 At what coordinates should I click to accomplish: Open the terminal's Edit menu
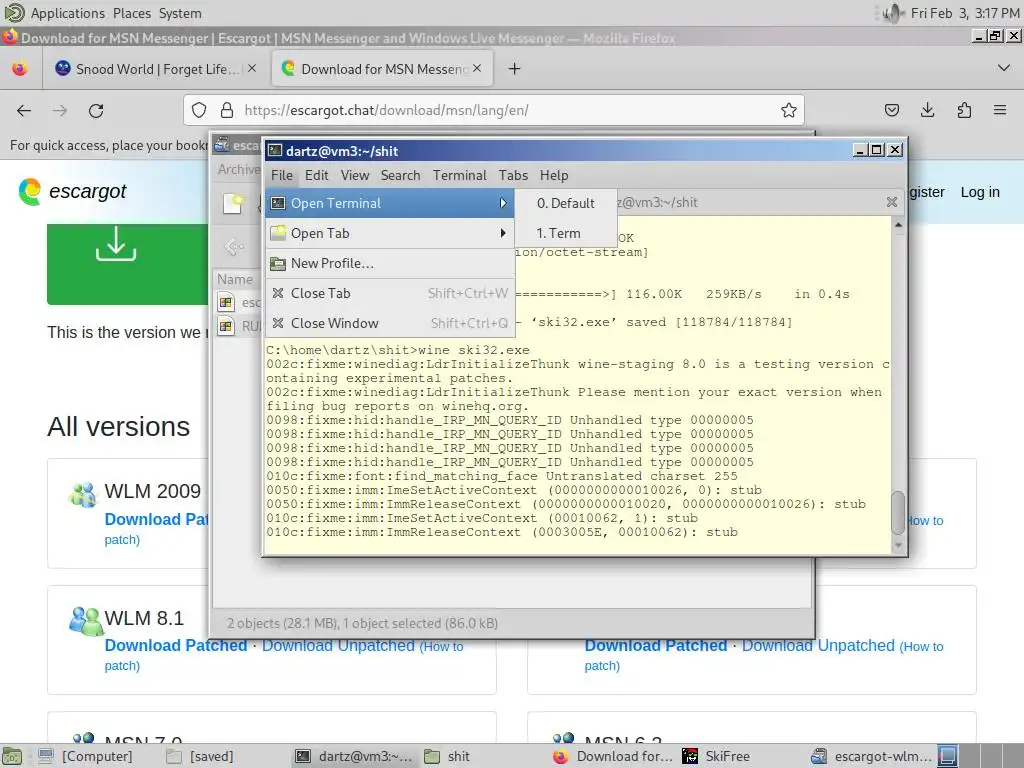tap(317, 175)
